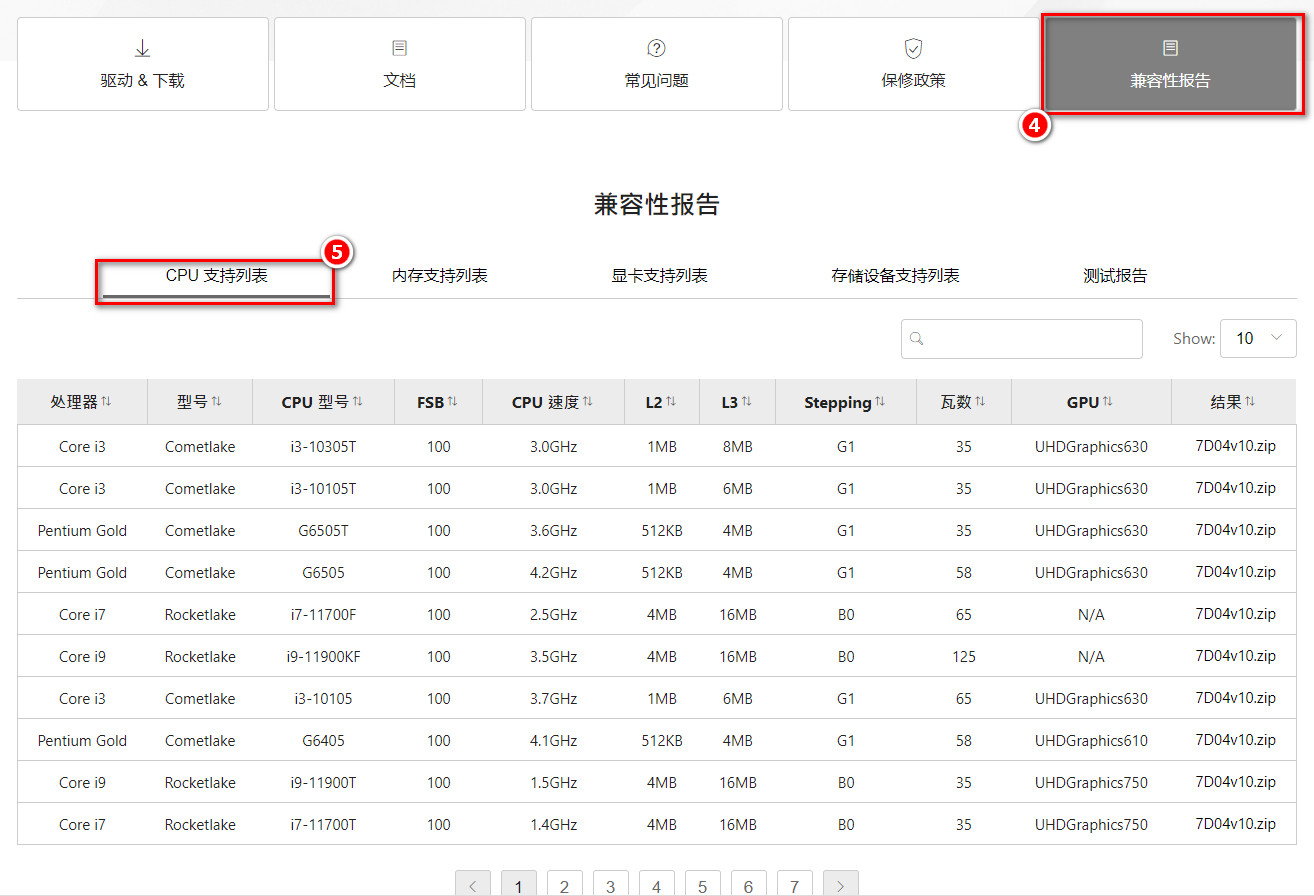
Task: Download 7D04v10.zip for i9-11900KF row
Action: pyautogui.click(x=1235, y=656)
